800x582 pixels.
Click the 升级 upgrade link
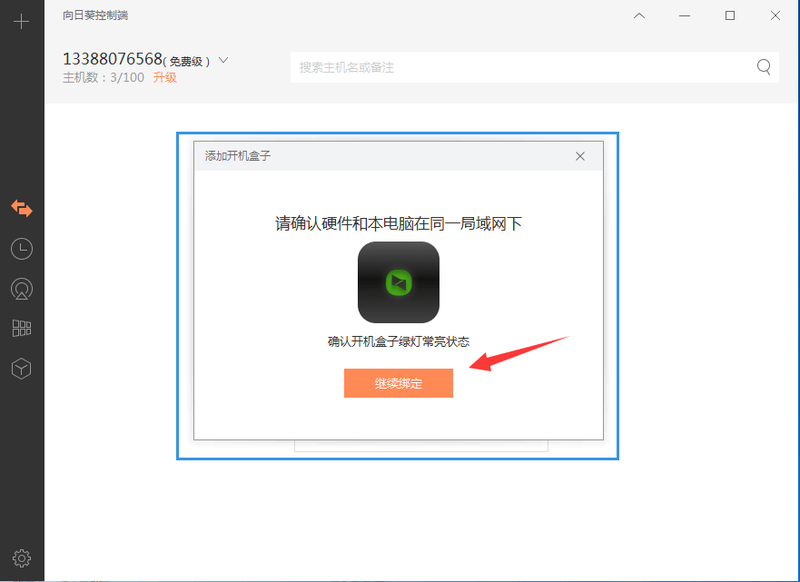(x=165, y=78)
